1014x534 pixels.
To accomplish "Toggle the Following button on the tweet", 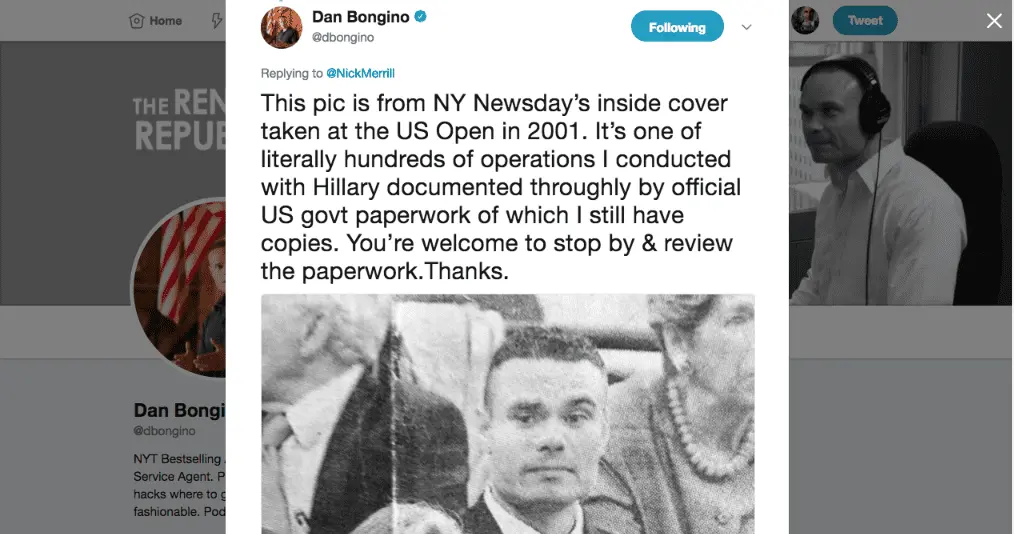I will (677, 27).
